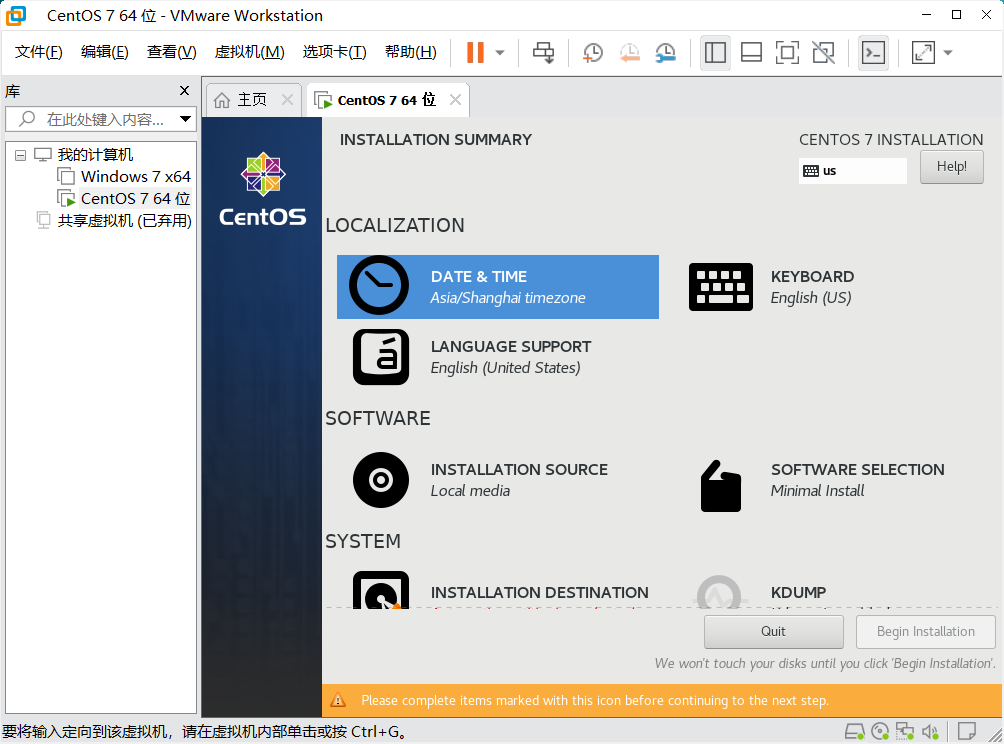Click the stretch guest display icon
The width and height of the screenshot is (1004, 744).
923,53
